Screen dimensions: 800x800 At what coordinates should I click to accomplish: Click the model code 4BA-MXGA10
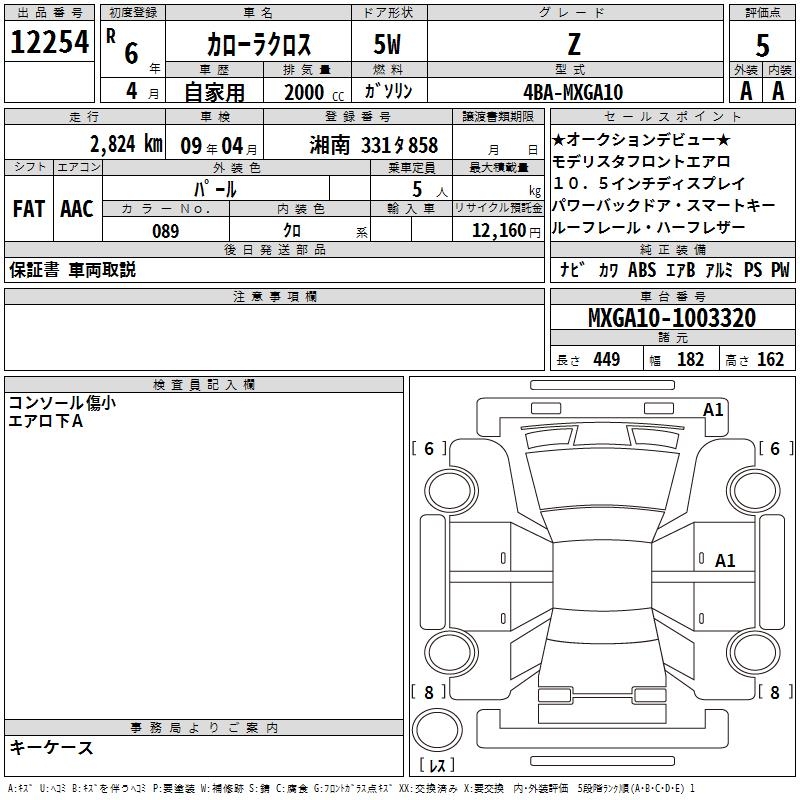573,92
